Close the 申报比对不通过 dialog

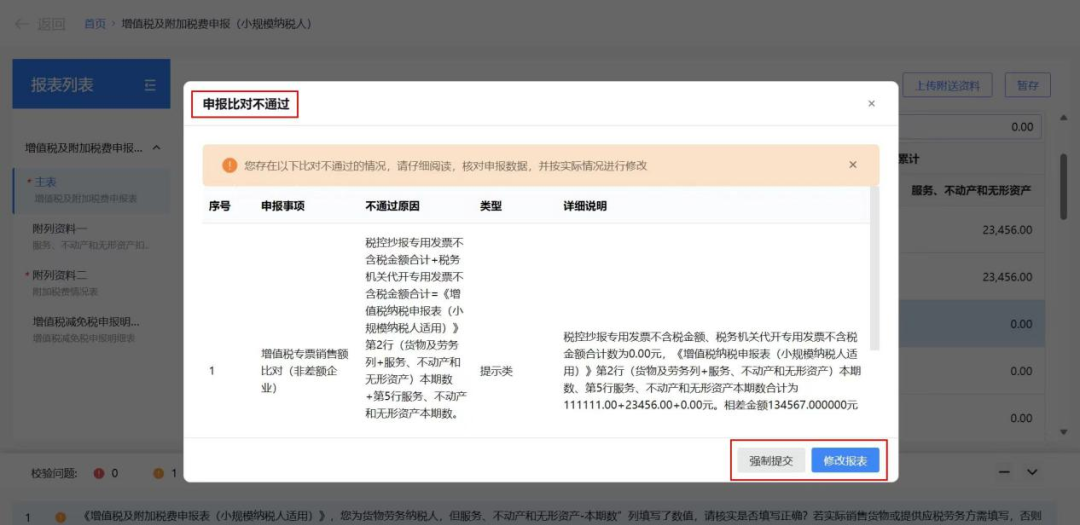[x=871, y=103]
